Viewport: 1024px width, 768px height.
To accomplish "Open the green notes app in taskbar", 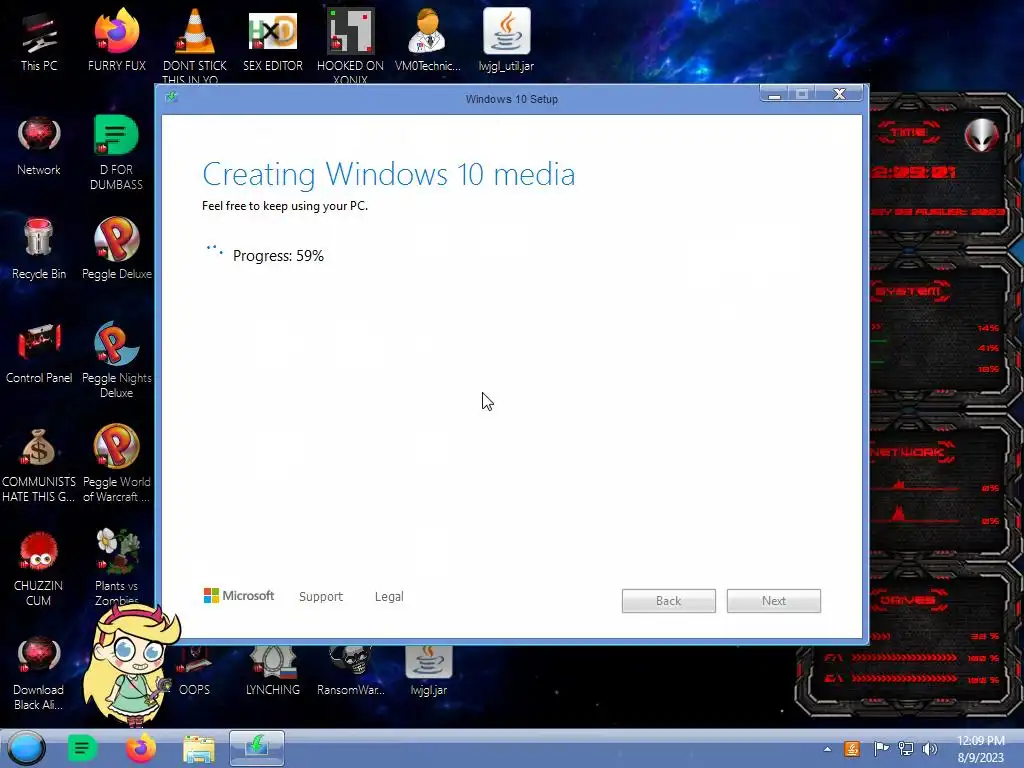I will (82, 748).
